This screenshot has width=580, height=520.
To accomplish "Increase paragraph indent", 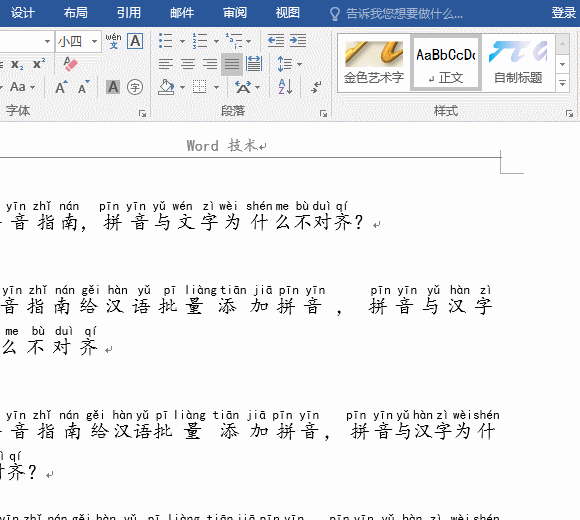I will 298,41.
